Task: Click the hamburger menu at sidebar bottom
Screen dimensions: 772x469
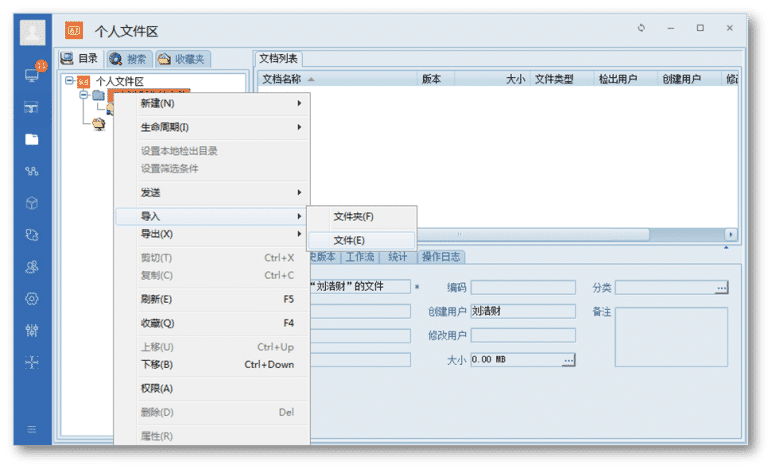Action: (x=32, y=430)
